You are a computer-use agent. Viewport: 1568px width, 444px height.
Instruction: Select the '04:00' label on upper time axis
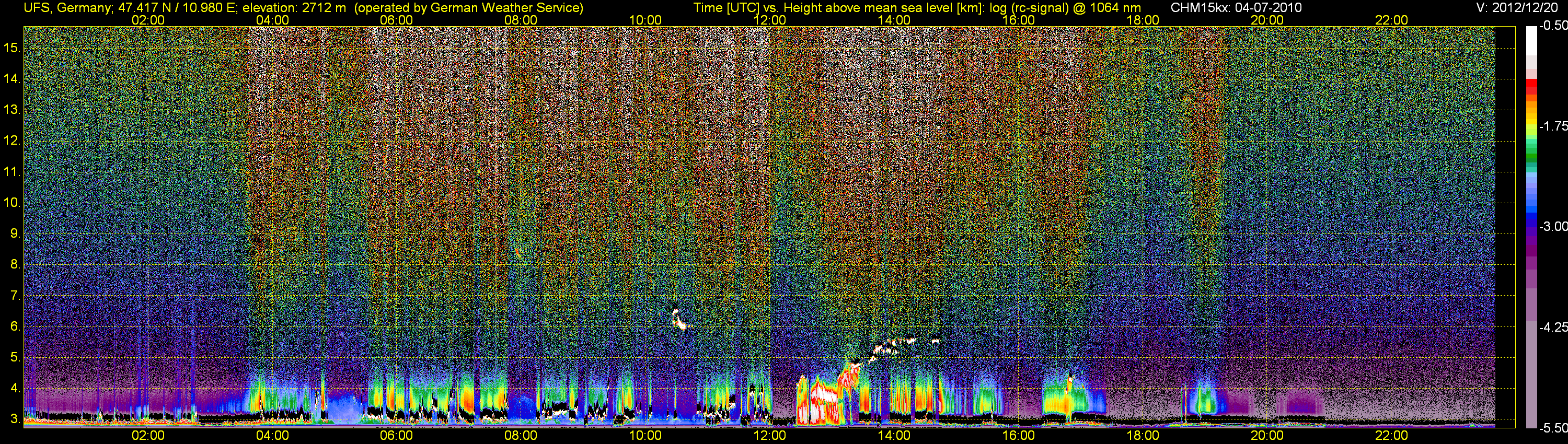(272, 20)
